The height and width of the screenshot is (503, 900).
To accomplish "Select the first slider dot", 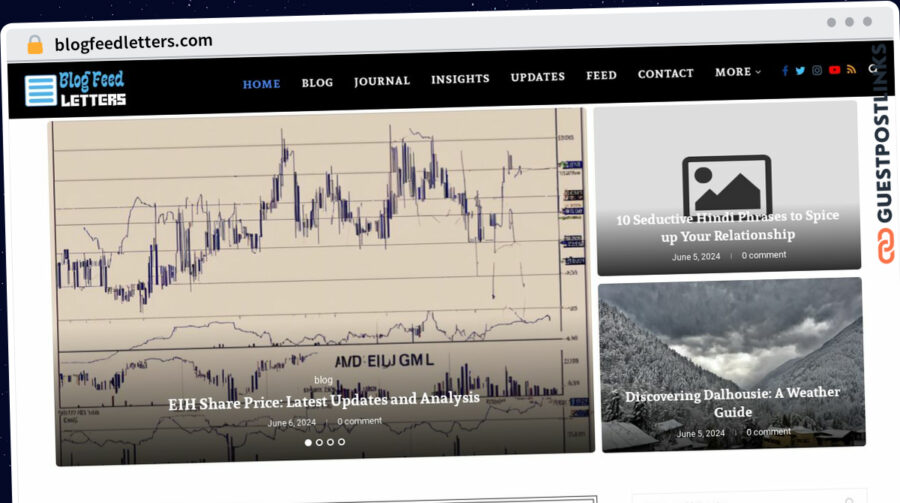I will click(308, 443).
